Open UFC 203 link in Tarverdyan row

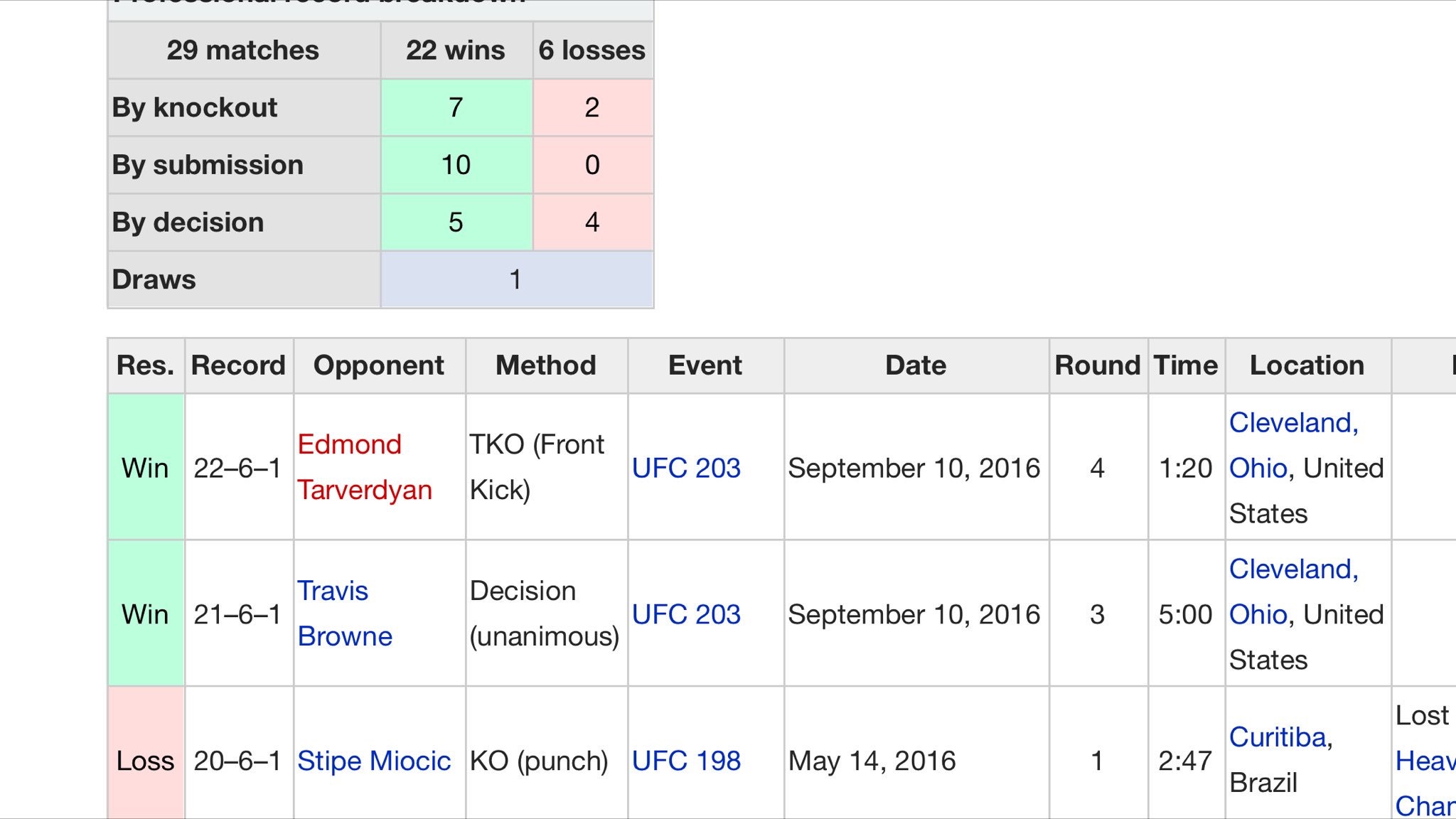click(686, 468)
